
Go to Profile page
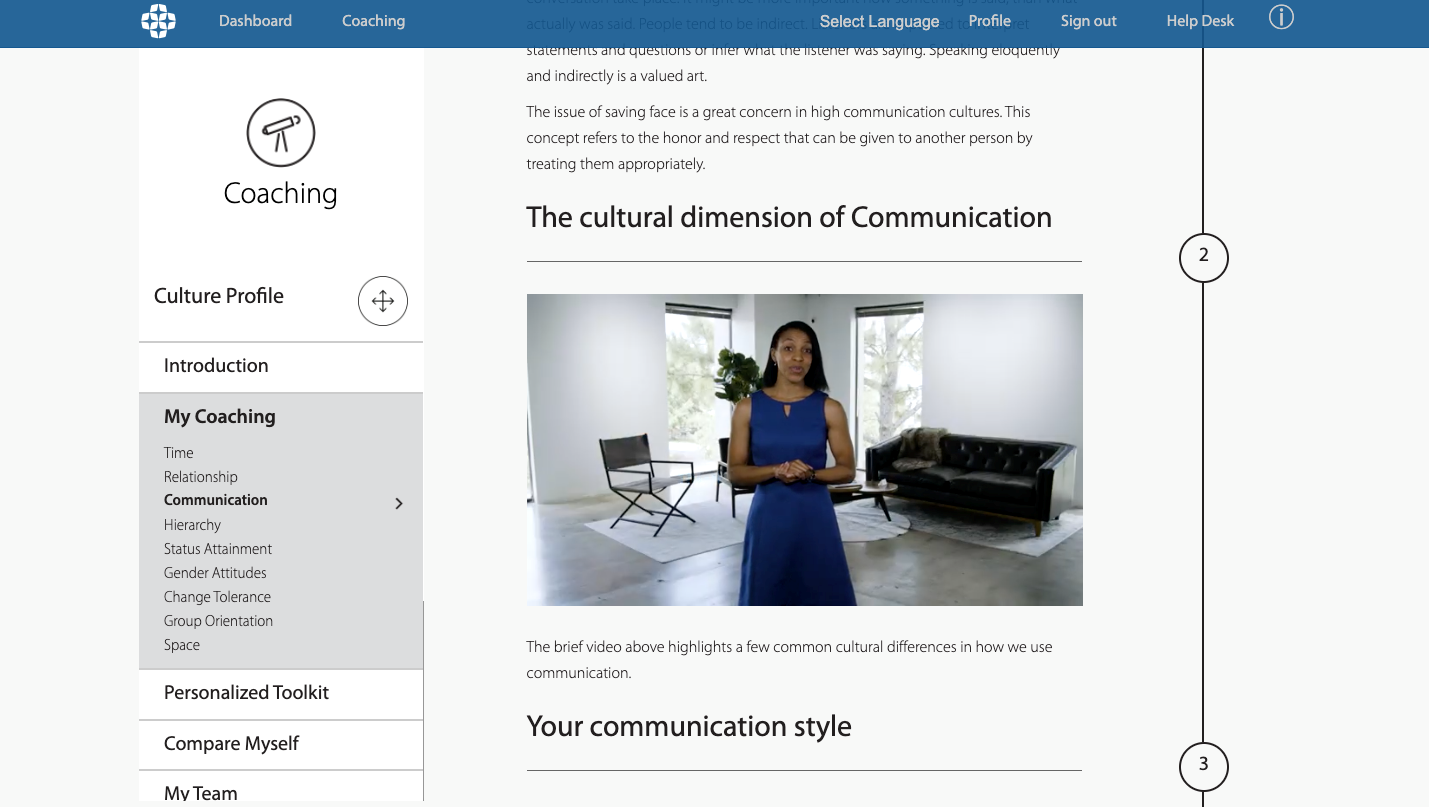[989, 21]
